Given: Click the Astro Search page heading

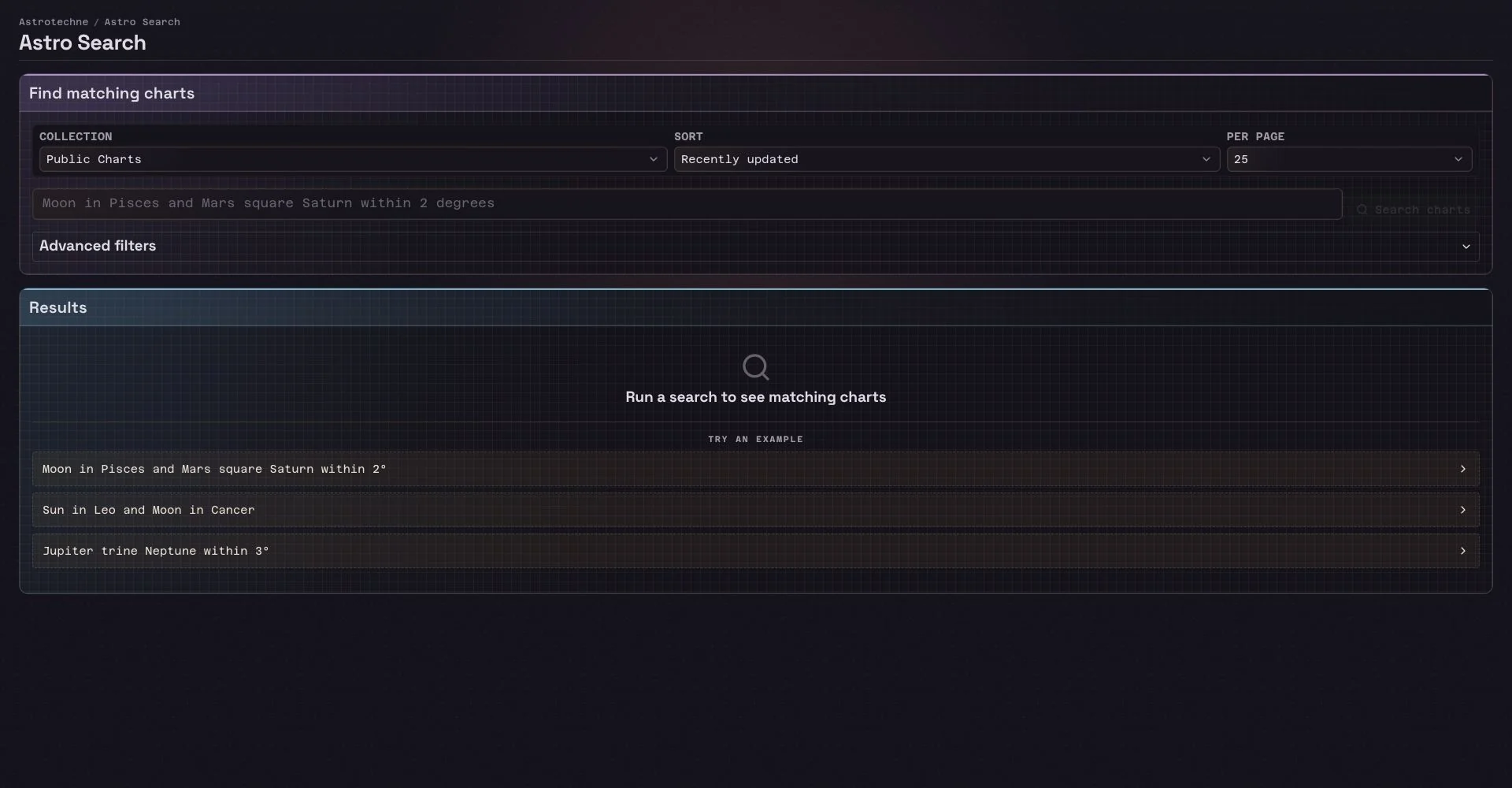Looking at the screenshot, I should pos(83,43).
